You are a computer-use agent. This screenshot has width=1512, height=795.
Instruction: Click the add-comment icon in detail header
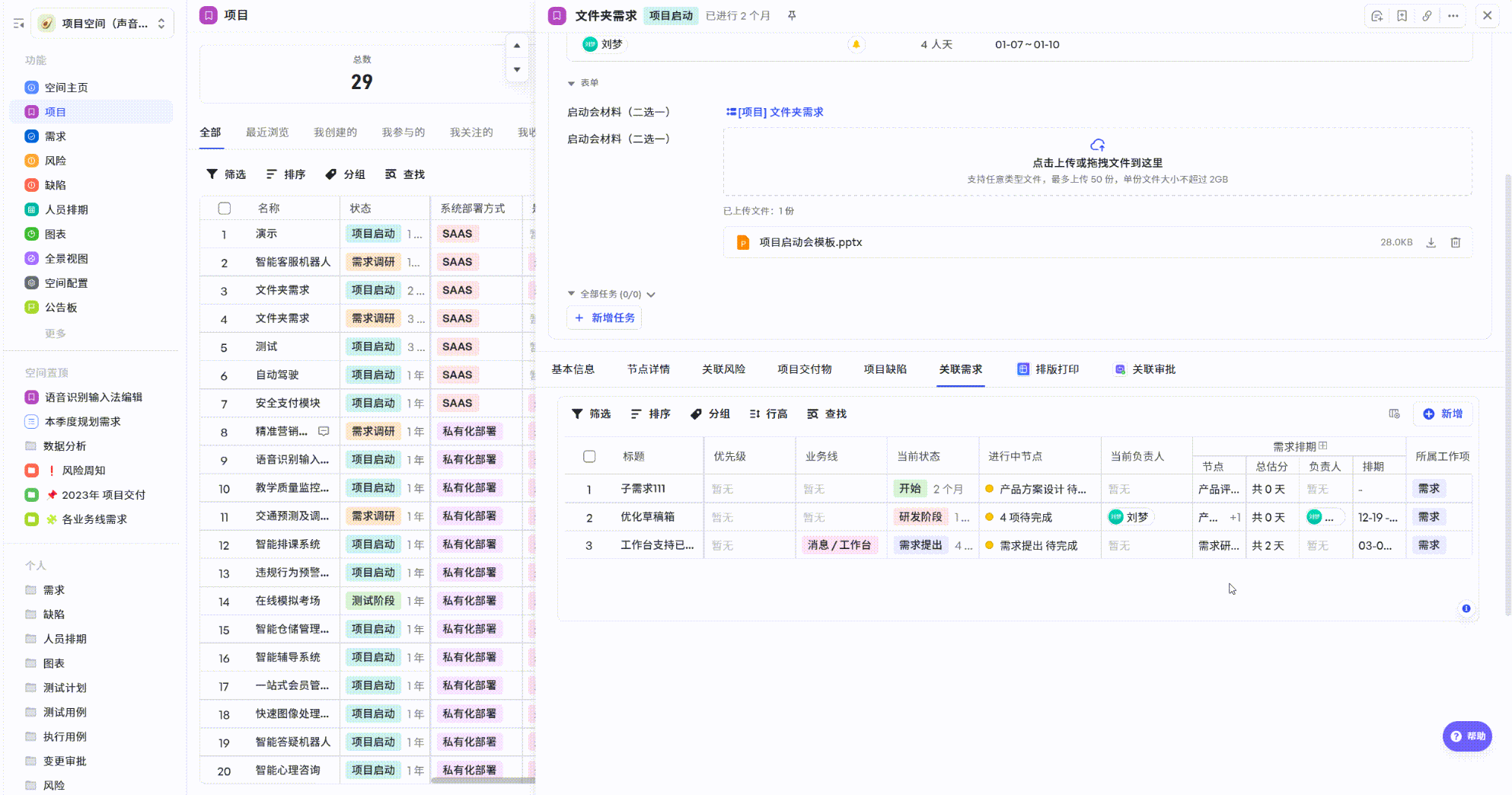(x=1376, y=16)
